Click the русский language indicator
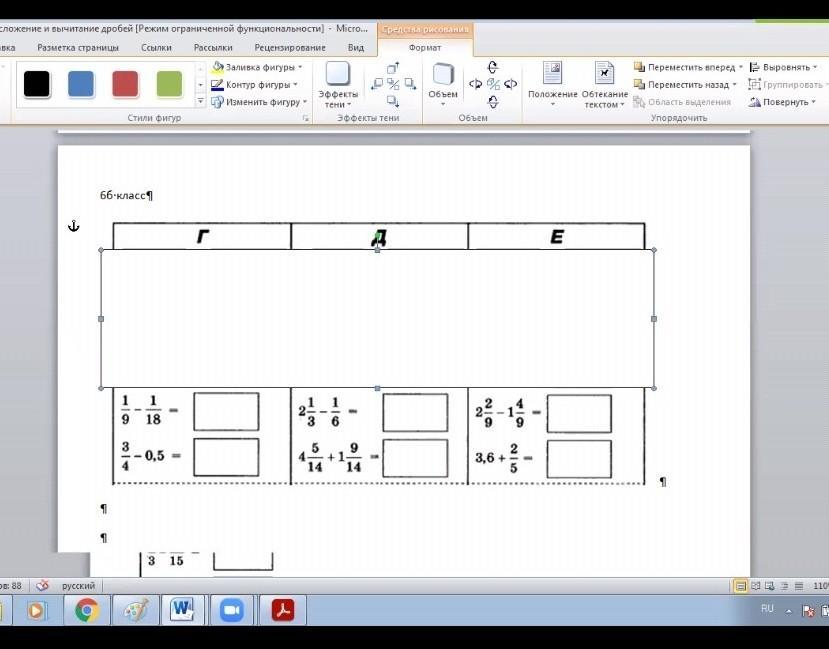The height and width of the screenshot is (649, 829). 78,586
